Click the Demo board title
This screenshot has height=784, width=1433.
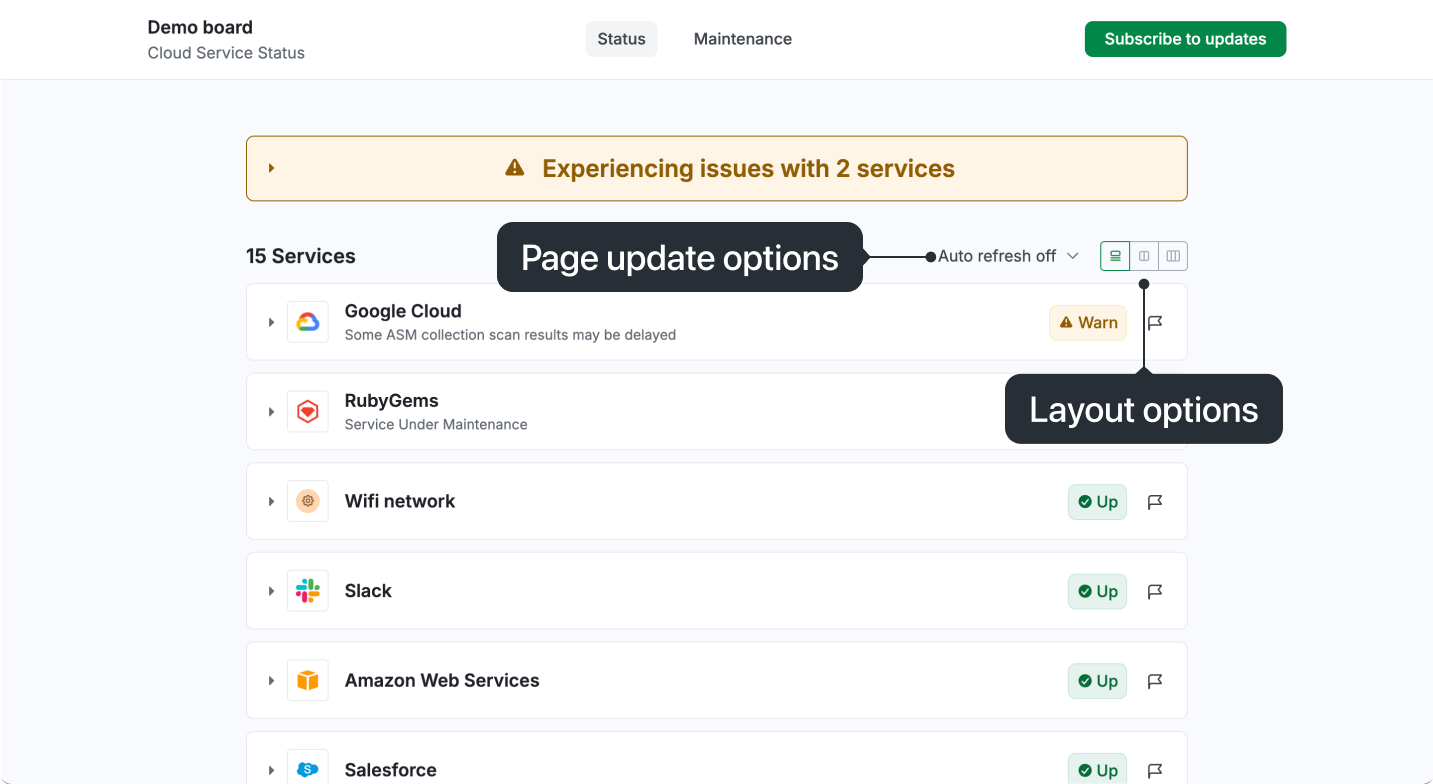coord(200,27)
